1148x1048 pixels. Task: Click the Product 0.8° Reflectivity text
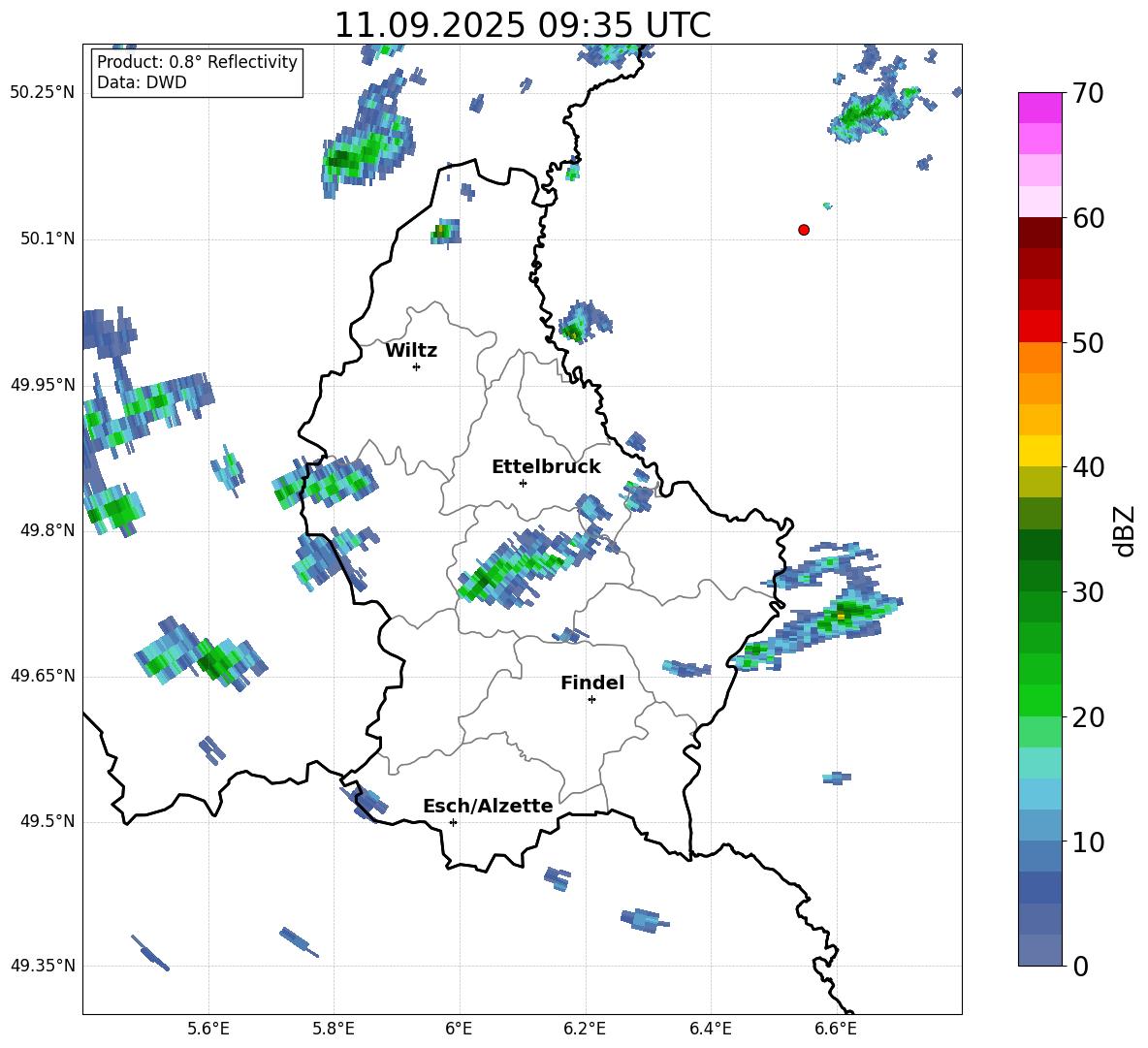click(197, 62)
